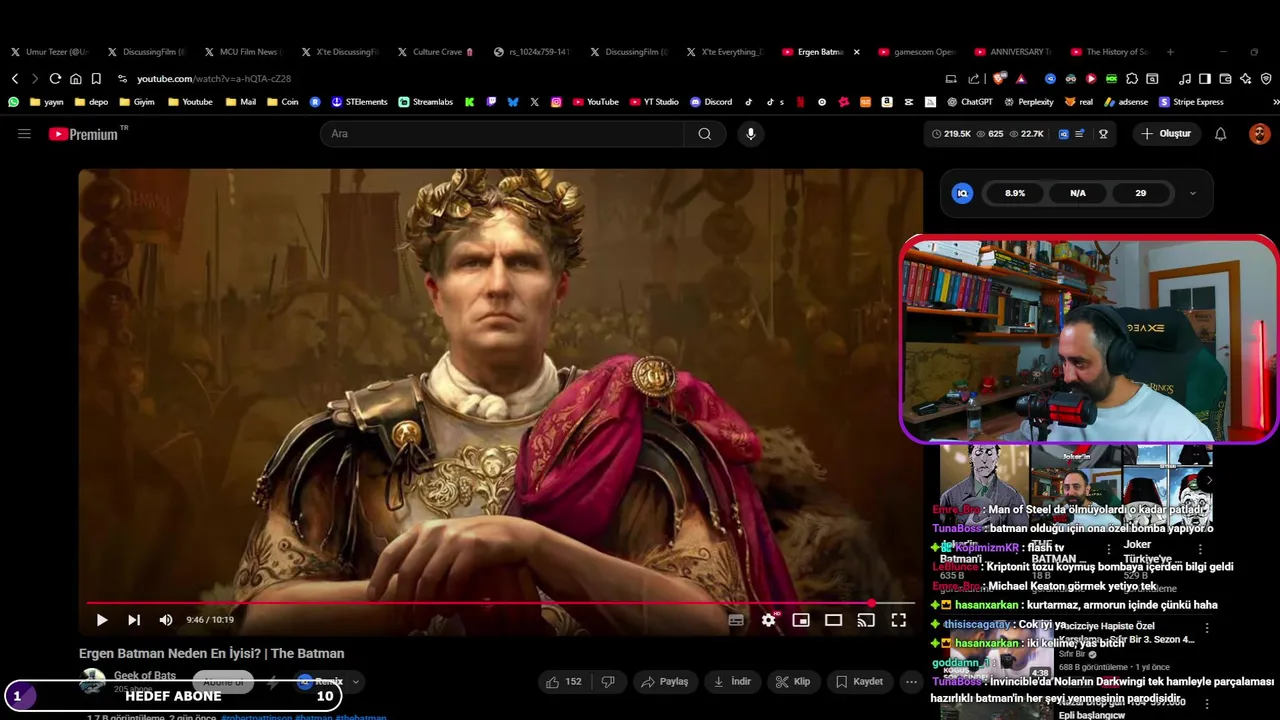Image resolution: width=1280 pixels, height=720 pixels.
Task: Switch to gamescom Opening tab
Action: click(917, 52)
